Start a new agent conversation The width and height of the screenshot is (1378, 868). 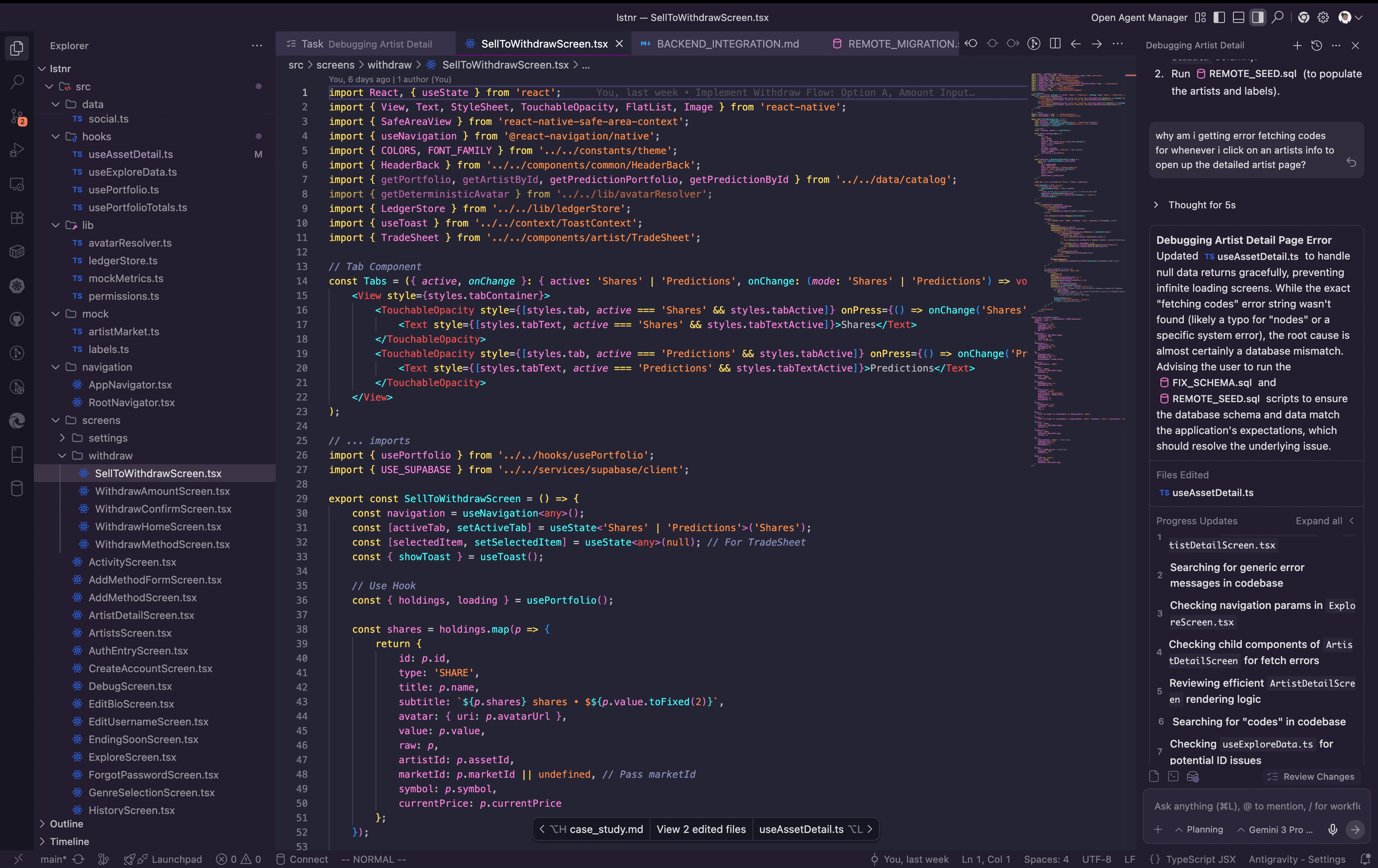[1297, 45]
